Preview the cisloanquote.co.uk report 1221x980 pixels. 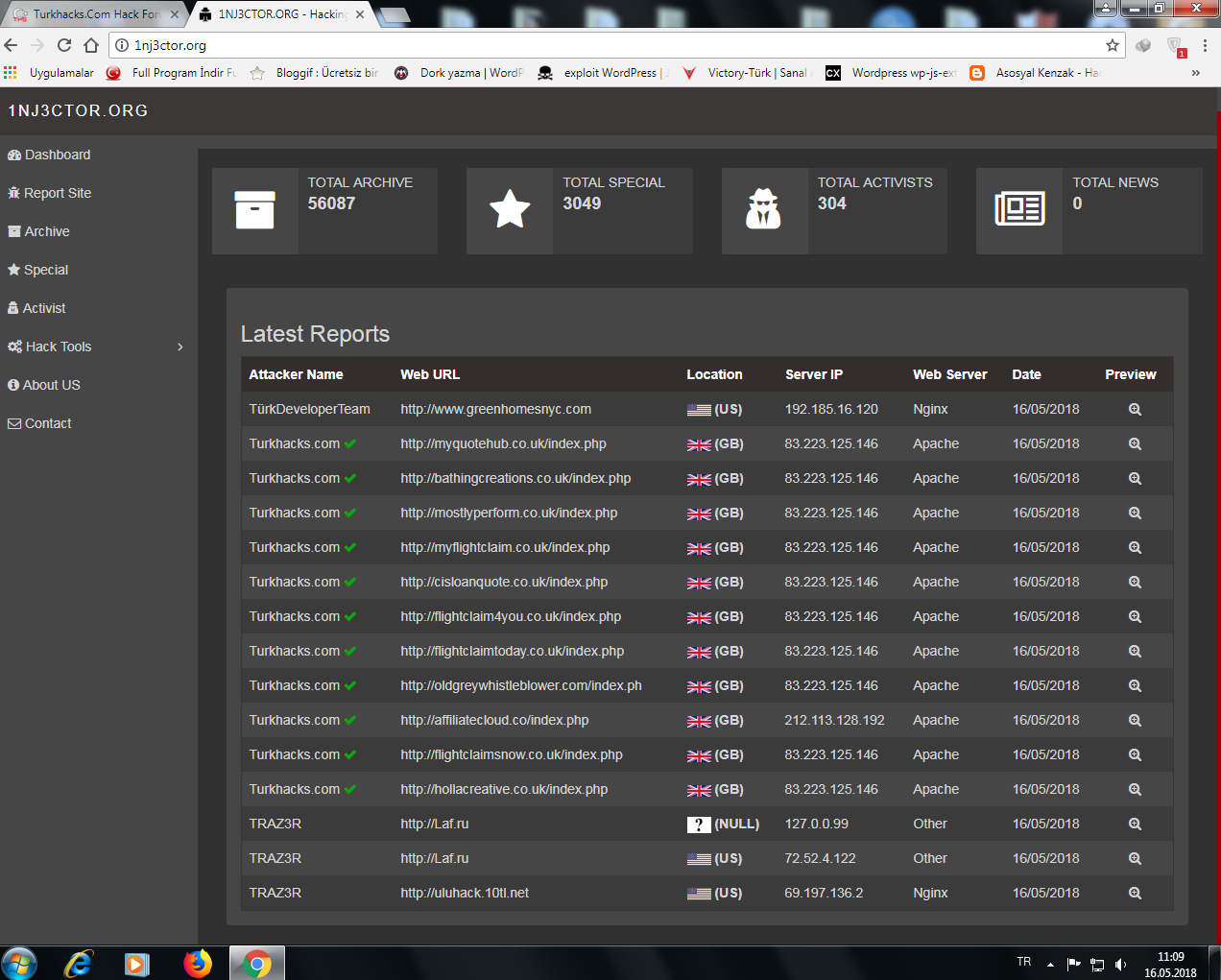pyautogui.click(x=1135, y=582)
